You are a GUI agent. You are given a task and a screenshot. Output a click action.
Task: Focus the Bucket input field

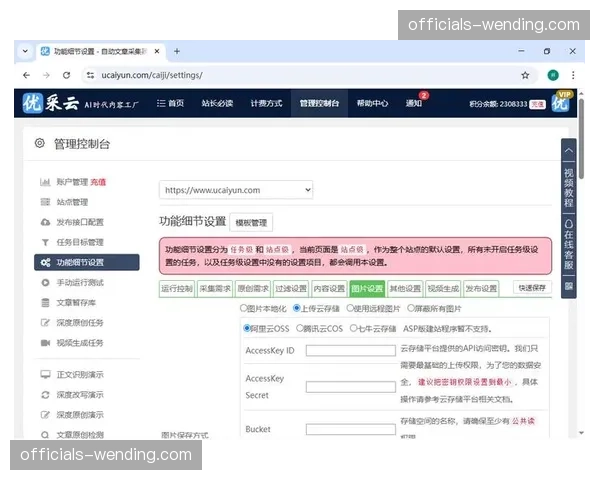point(351,429)
